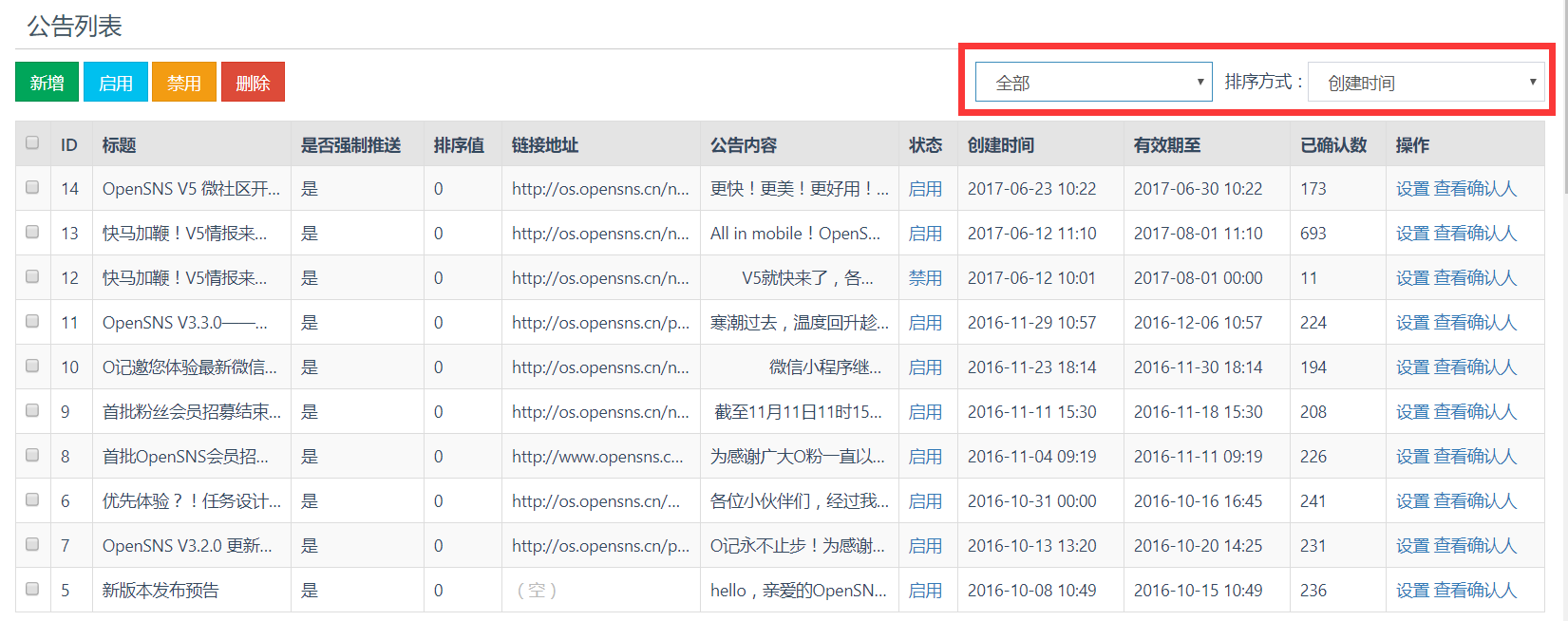The height and width of the screenshot is (621, 1568).
Task: Click the 启用 status of announcement ID 14
Action: [x=925, y=189]
